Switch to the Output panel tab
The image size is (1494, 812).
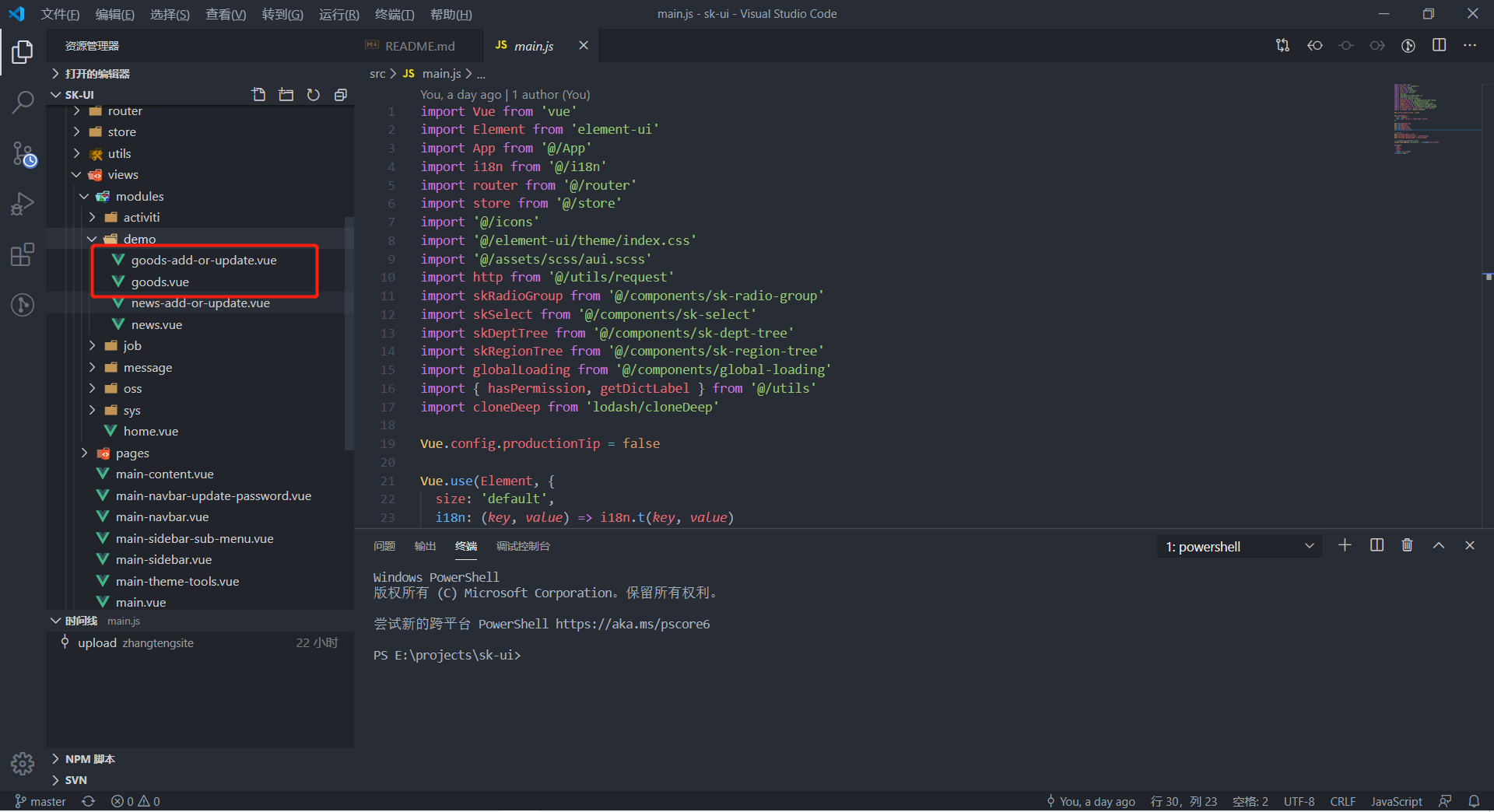[425, 546]
